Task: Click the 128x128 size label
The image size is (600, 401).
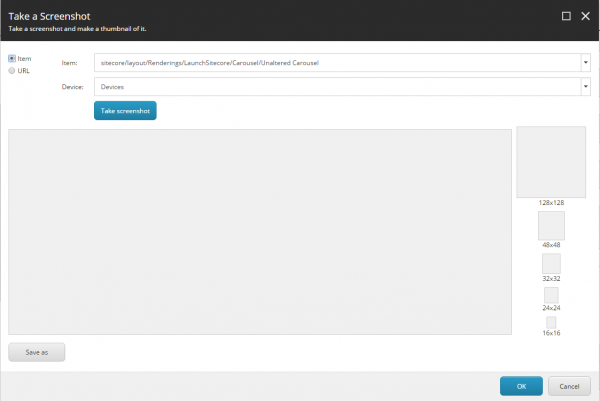Action: (551, 203)
